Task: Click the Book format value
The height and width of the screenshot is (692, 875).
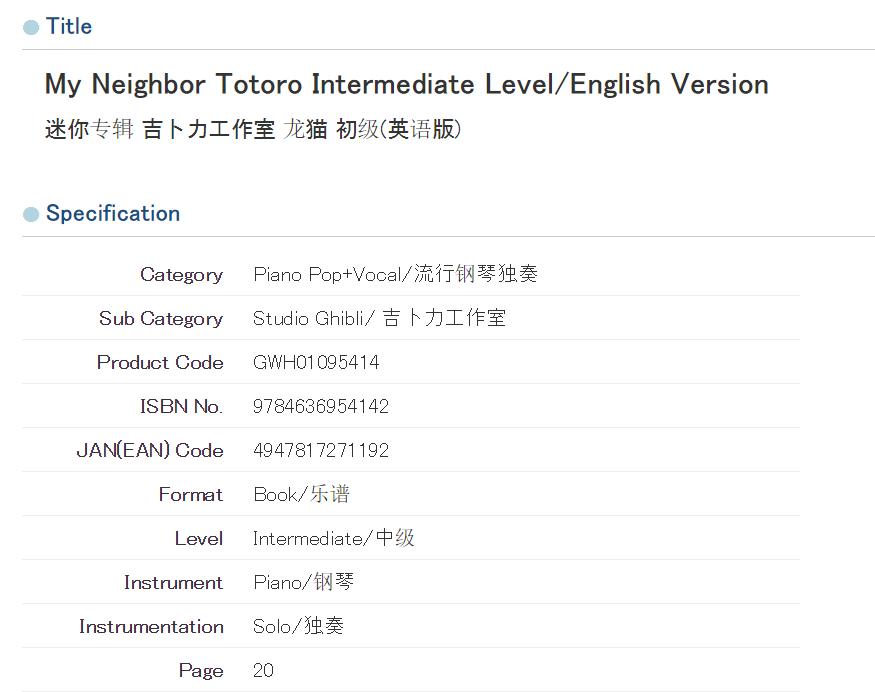Action: 301,494
